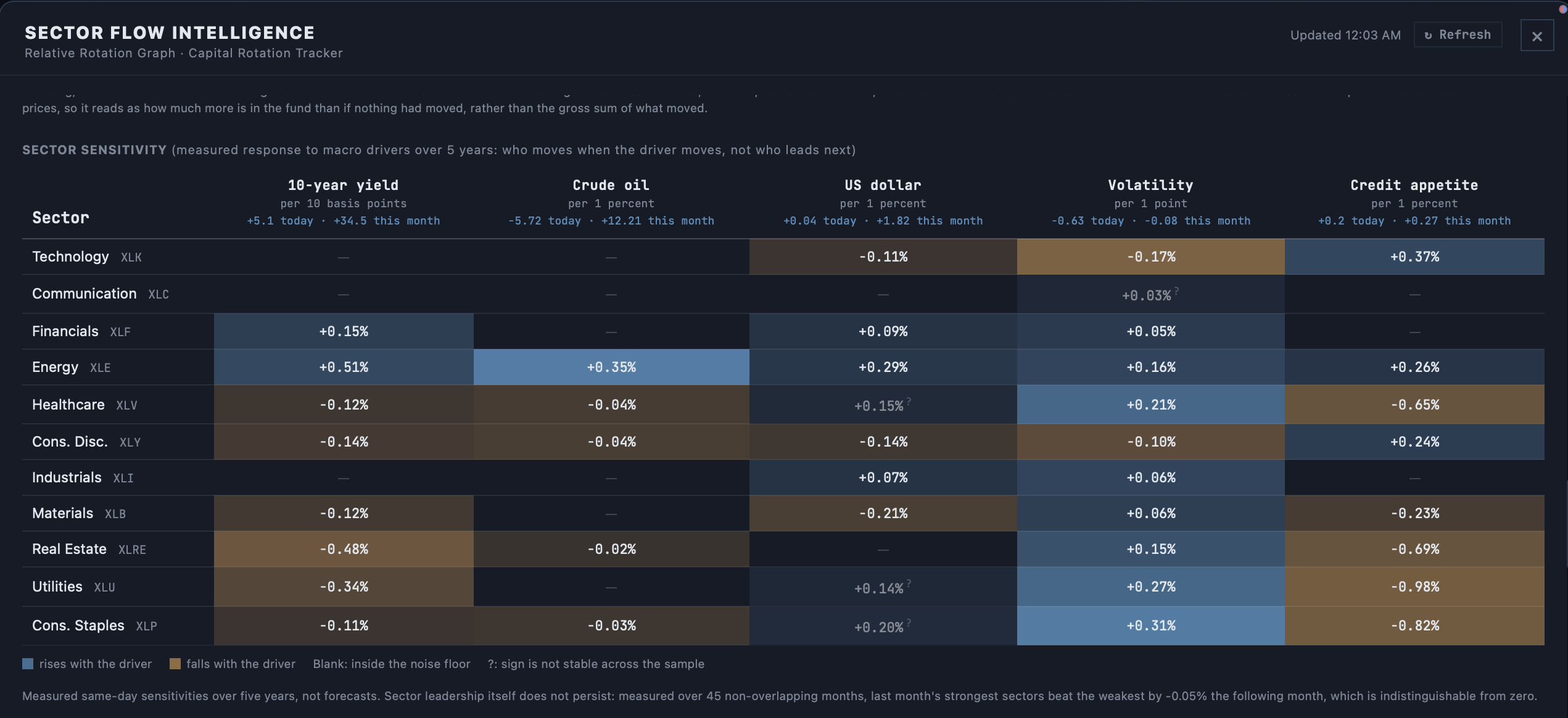Click the Utilities XLU row label
Screen dimensions: 1568x718
[x=73, y=587]
